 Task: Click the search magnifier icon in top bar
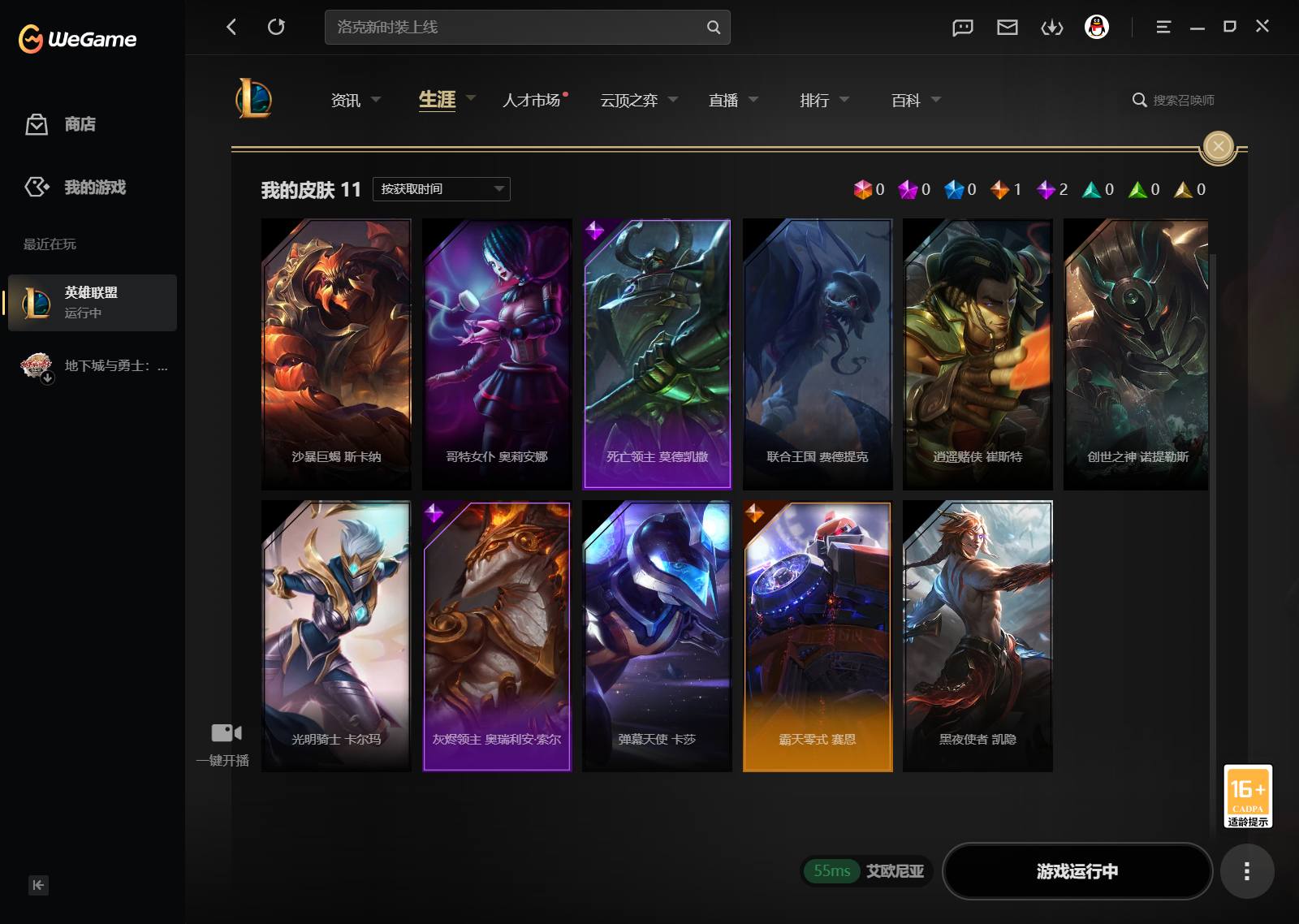click(x=714, y=27)
